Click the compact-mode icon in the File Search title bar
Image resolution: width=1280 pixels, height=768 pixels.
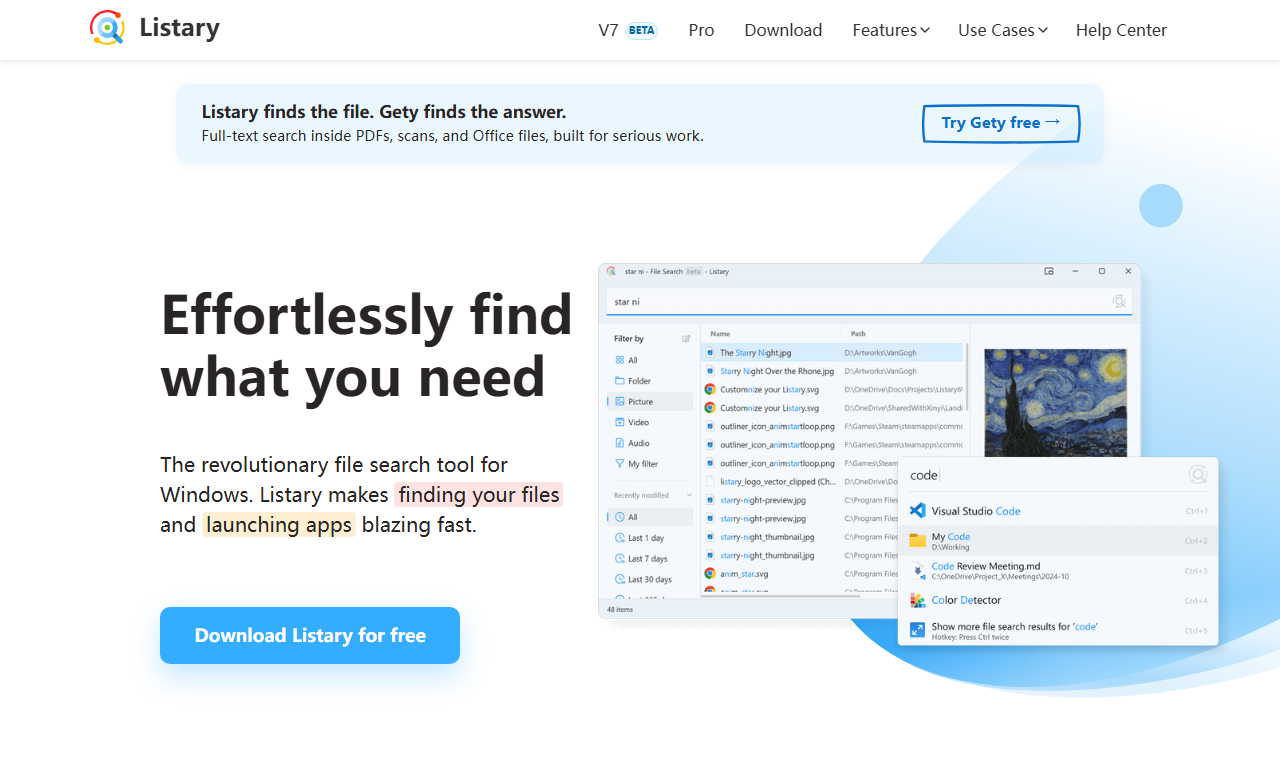point(1049,271)
